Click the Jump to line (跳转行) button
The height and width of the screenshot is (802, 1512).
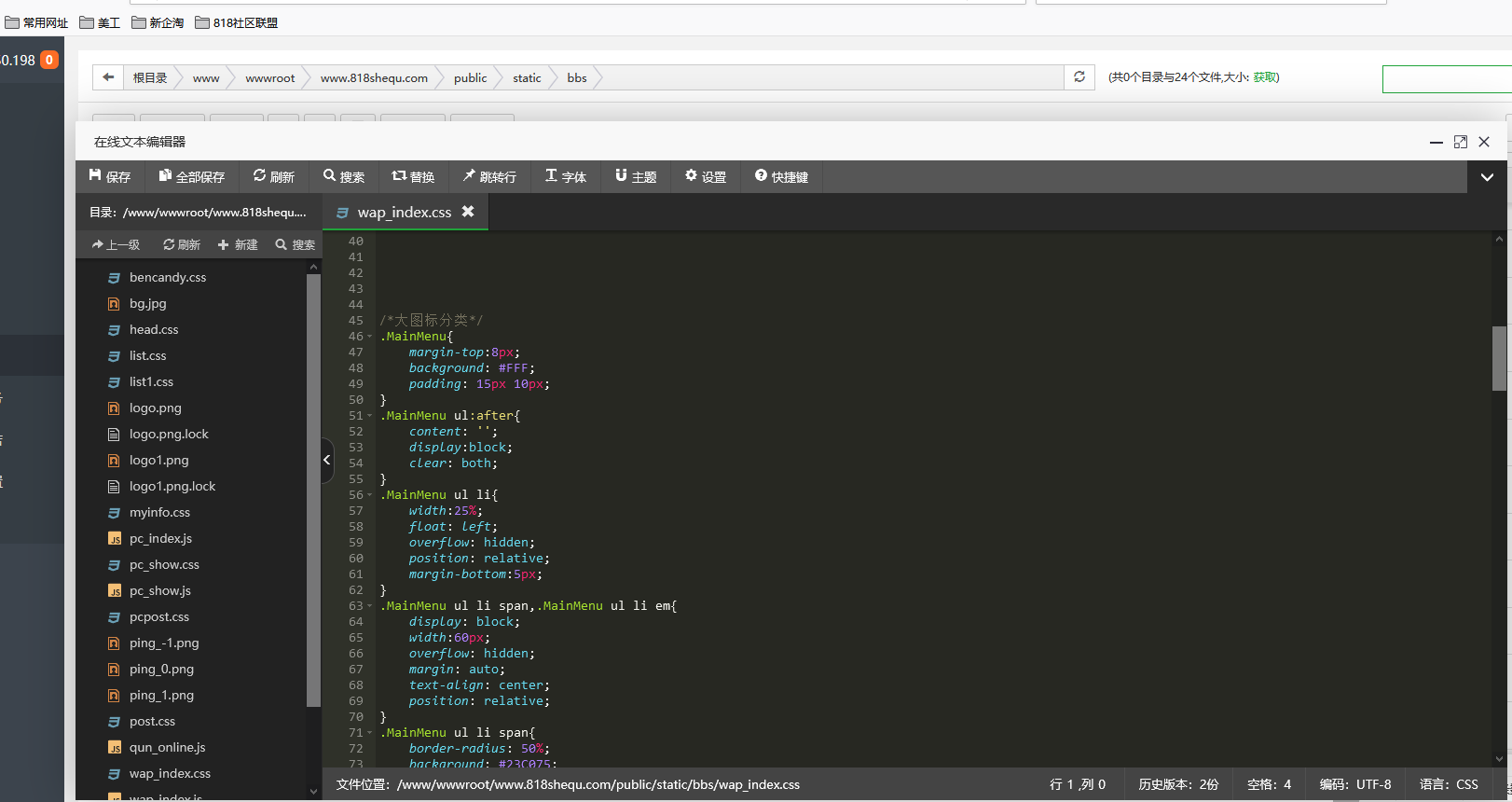point(489,176)
